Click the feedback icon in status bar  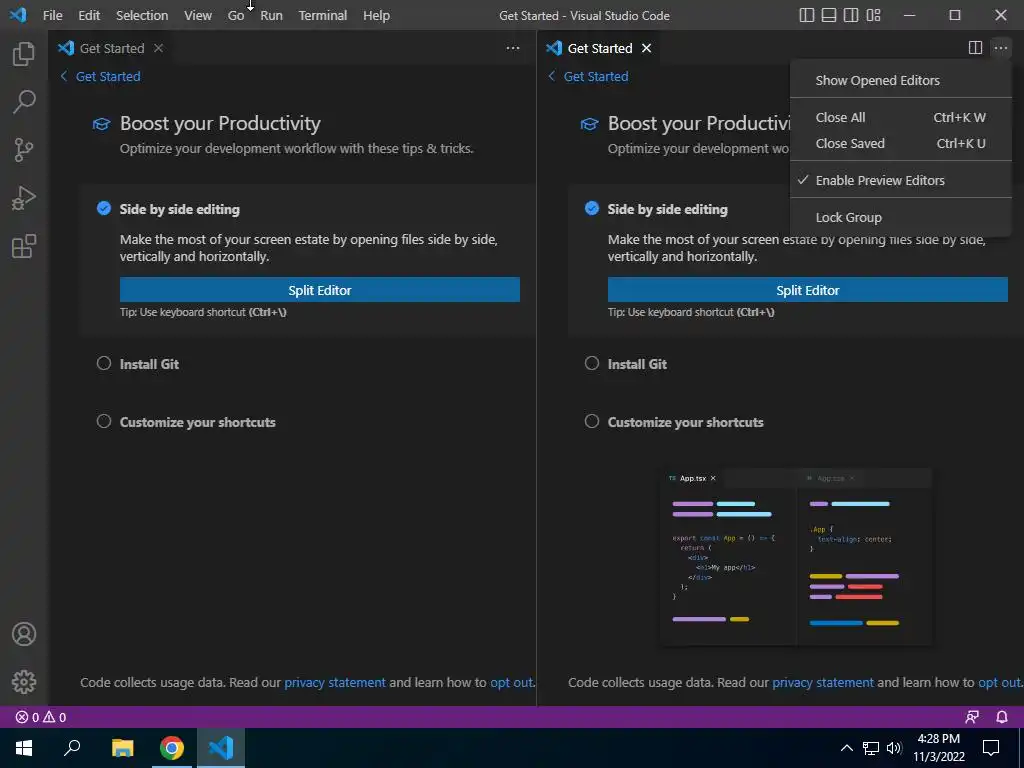click(972, 717)
